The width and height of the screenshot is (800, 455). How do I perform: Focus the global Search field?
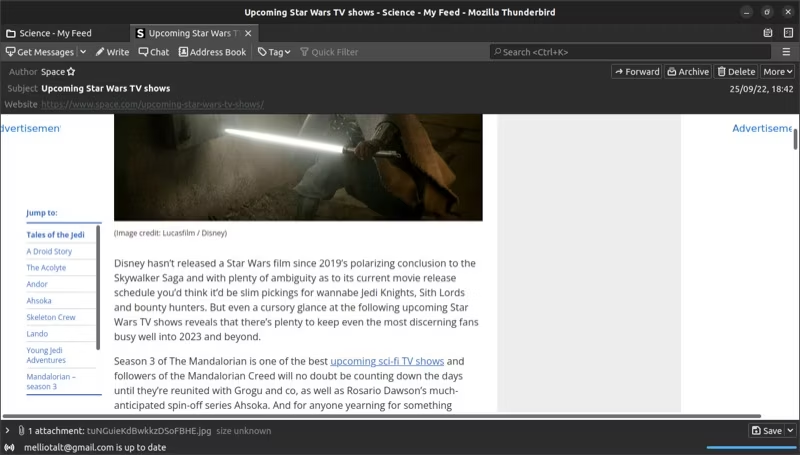click(x=630, y=52)
